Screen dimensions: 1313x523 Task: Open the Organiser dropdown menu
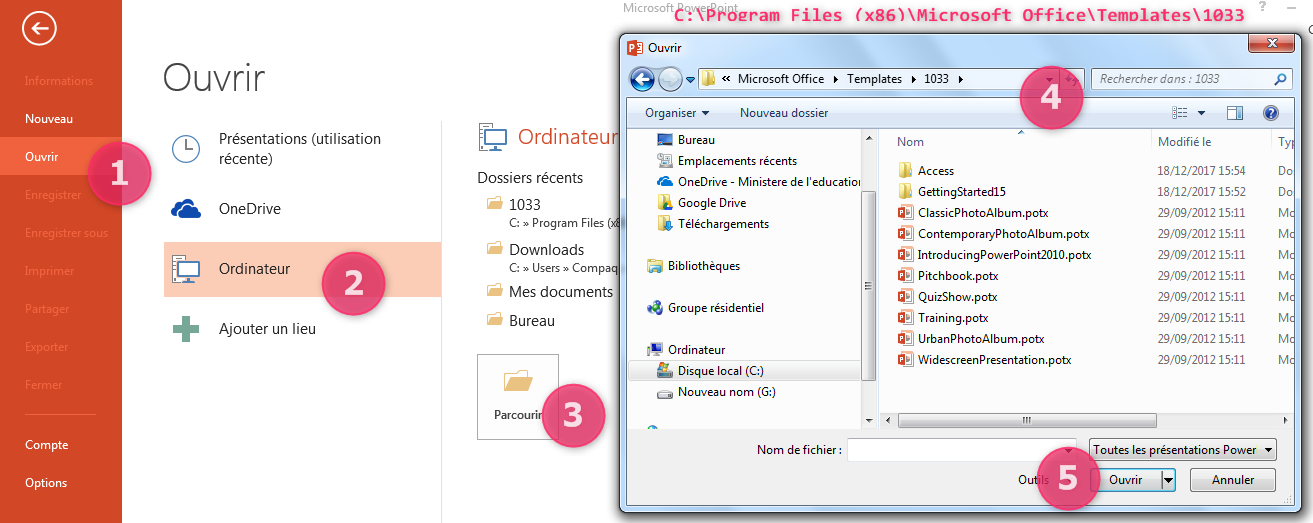pos(677,113)
